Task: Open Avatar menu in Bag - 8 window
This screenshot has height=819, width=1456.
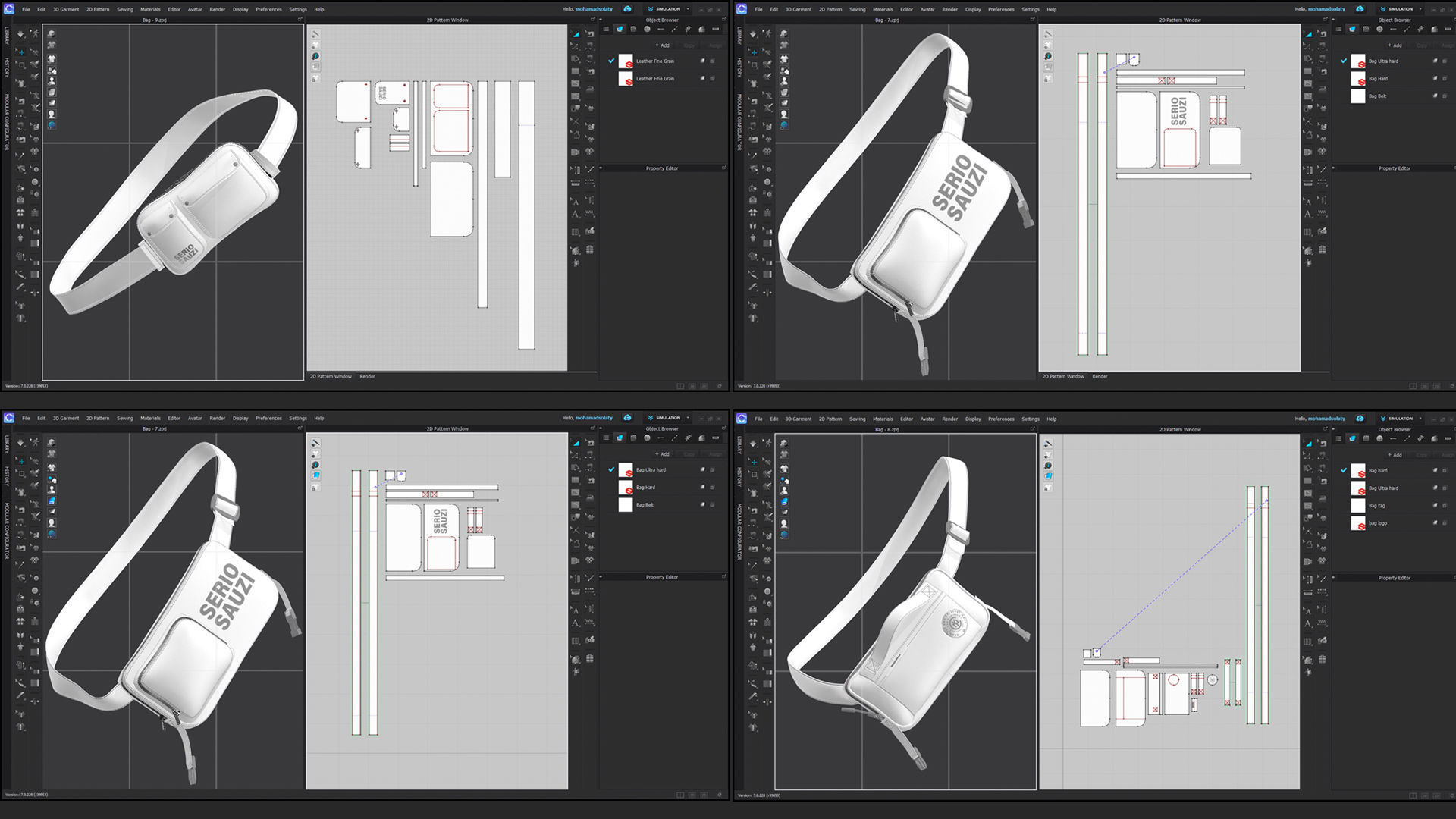Action: tap(927, 419)
